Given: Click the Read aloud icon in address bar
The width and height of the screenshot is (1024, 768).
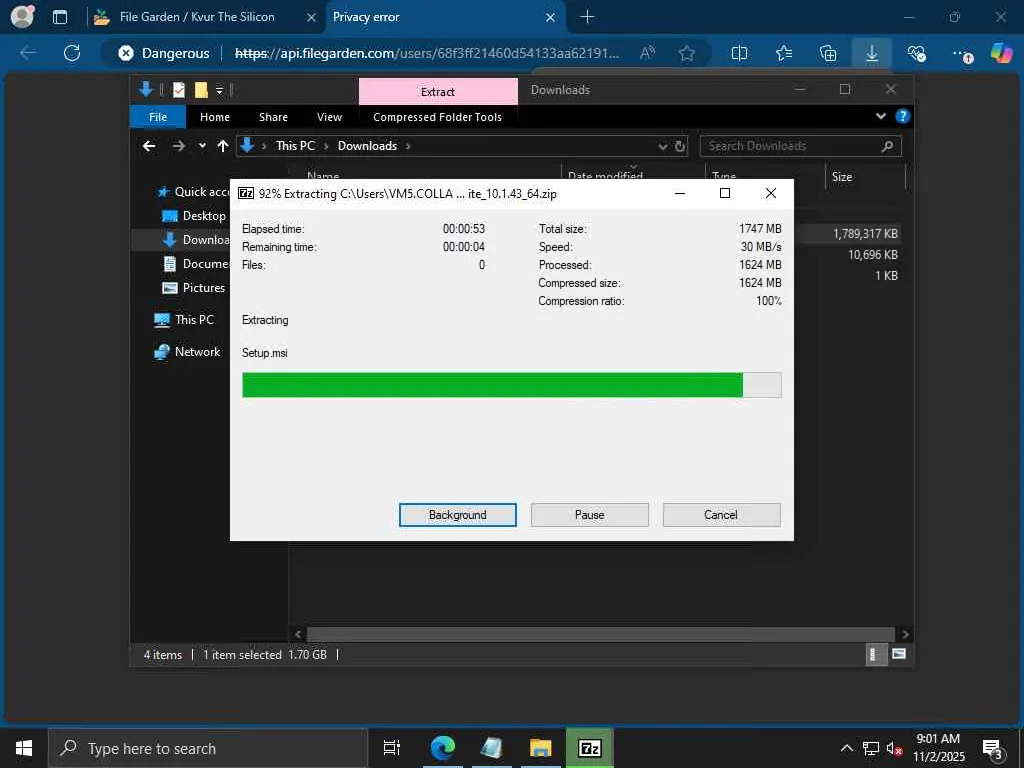Looking at the screenshot, I should coord(647,53).
